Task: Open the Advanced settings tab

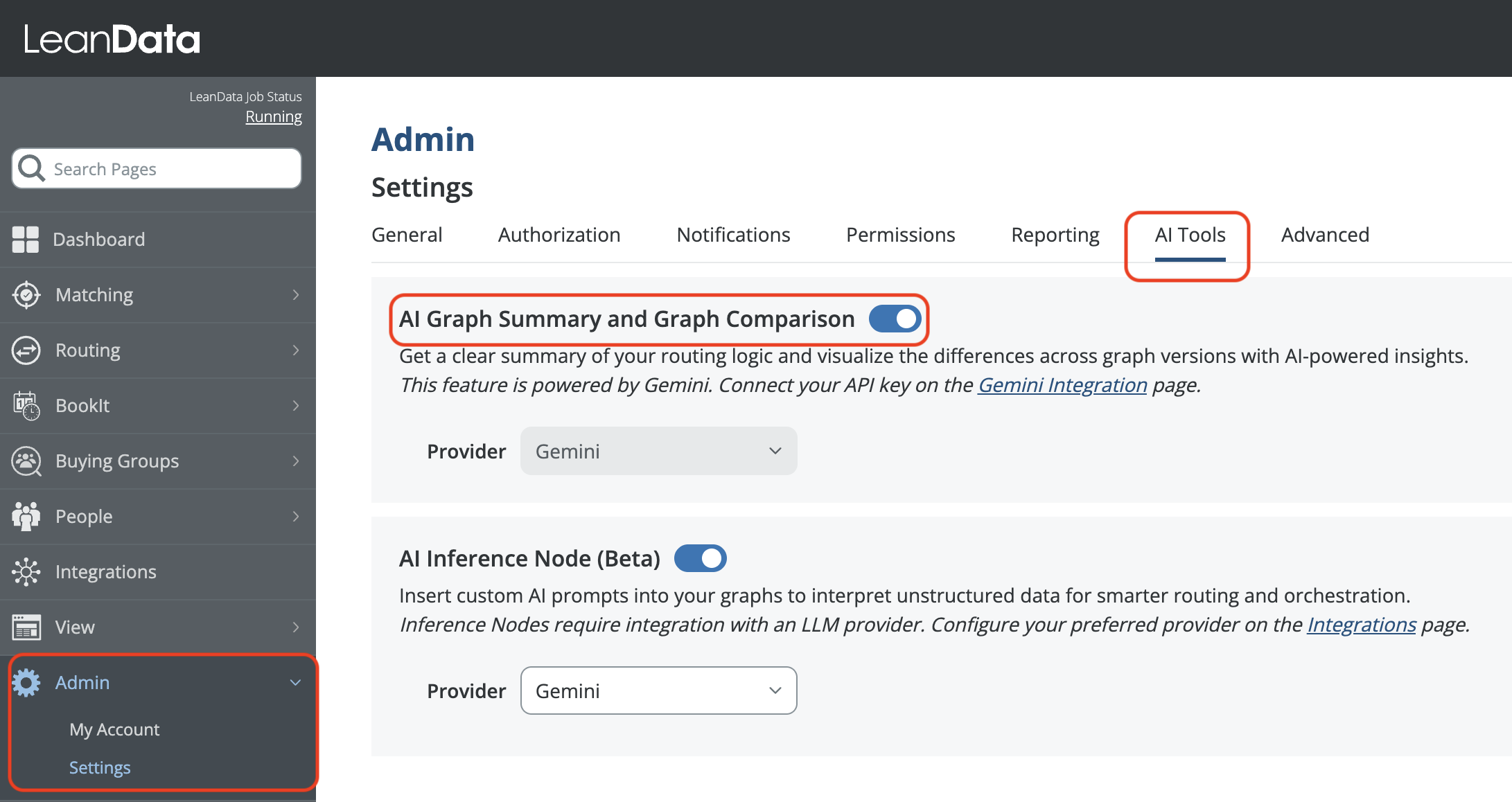Action: pyautogui.click(x=1324, y=235)
